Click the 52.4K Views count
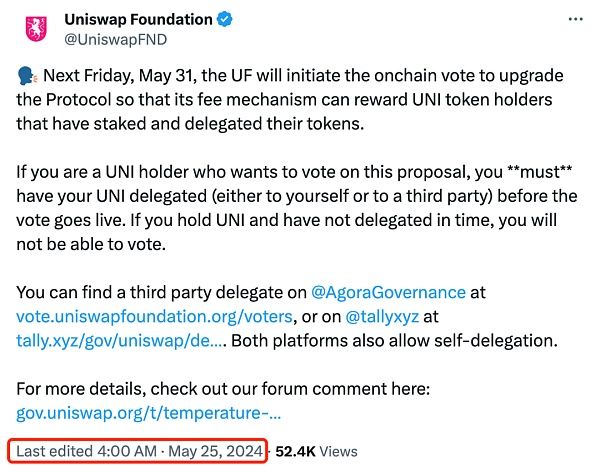 (x=316, y=451)
